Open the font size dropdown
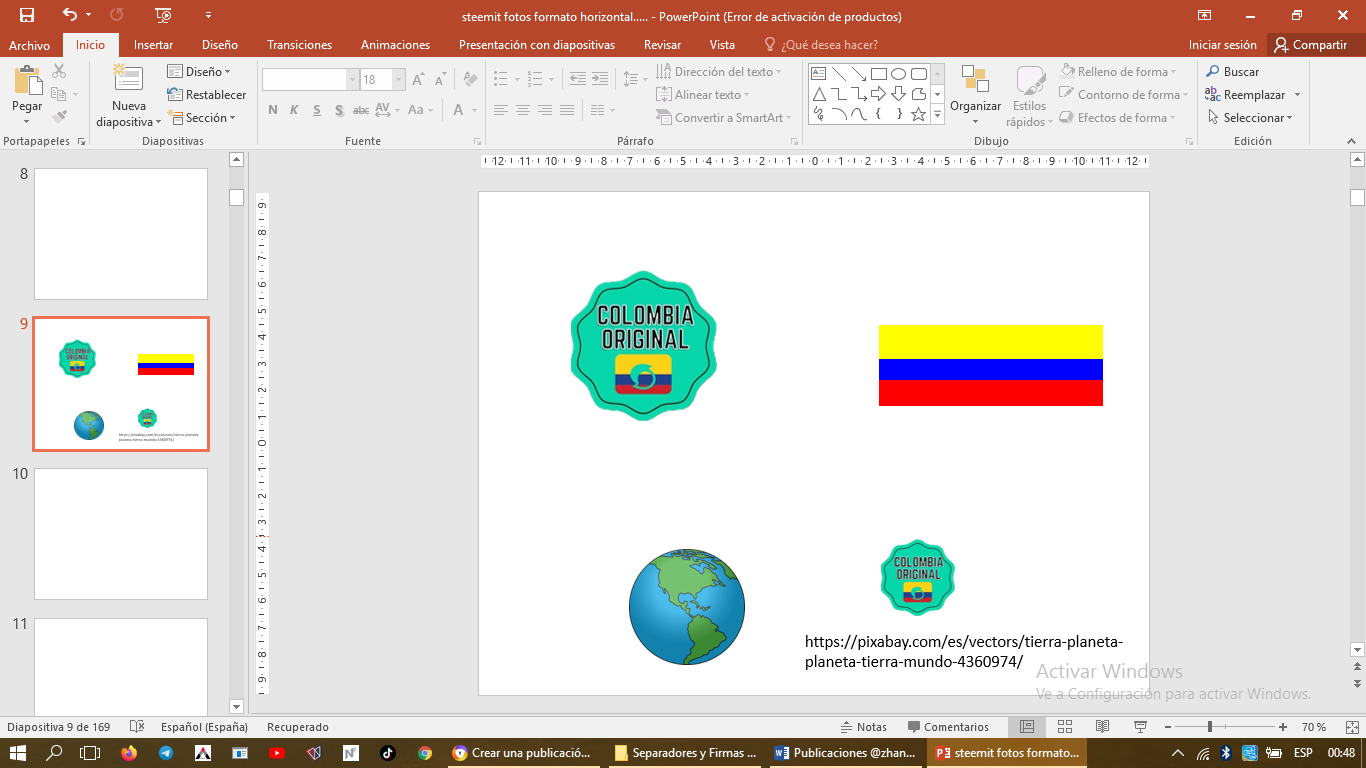Viewport: 1366px width, 768px height. tap(399, 79)
